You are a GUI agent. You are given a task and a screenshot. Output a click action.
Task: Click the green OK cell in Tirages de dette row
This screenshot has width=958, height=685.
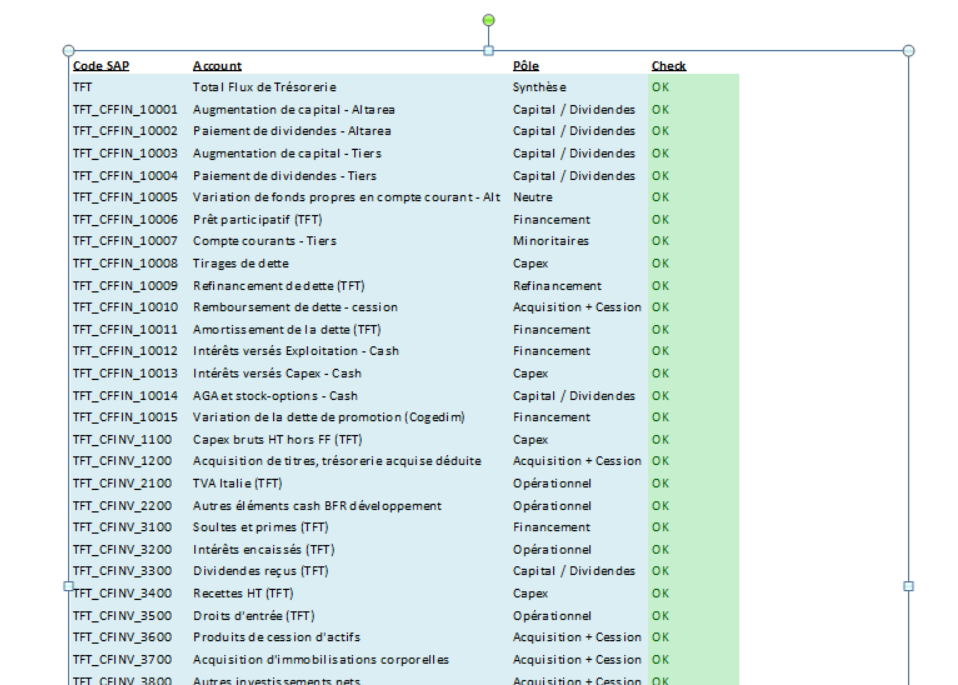661,263
